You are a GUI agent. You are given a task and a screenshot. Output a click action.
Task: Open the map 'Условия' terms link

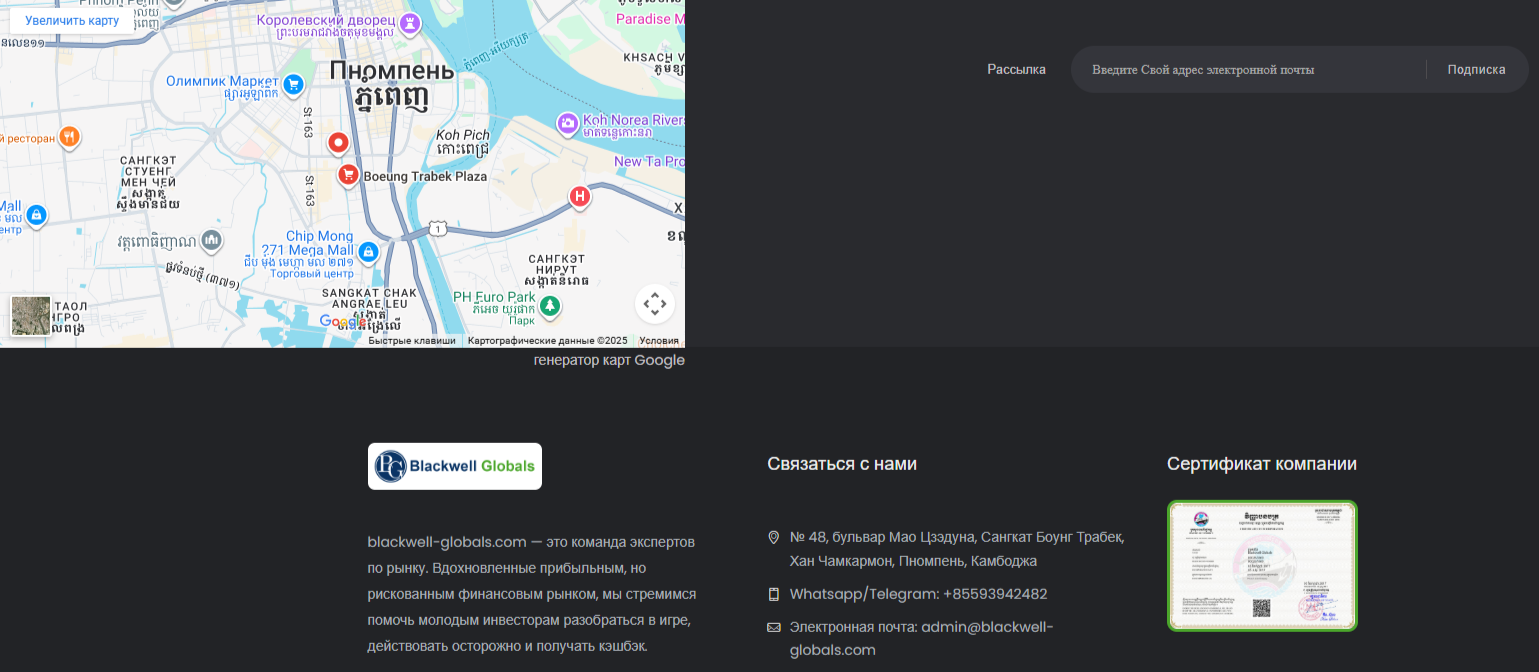pos(659,341)
